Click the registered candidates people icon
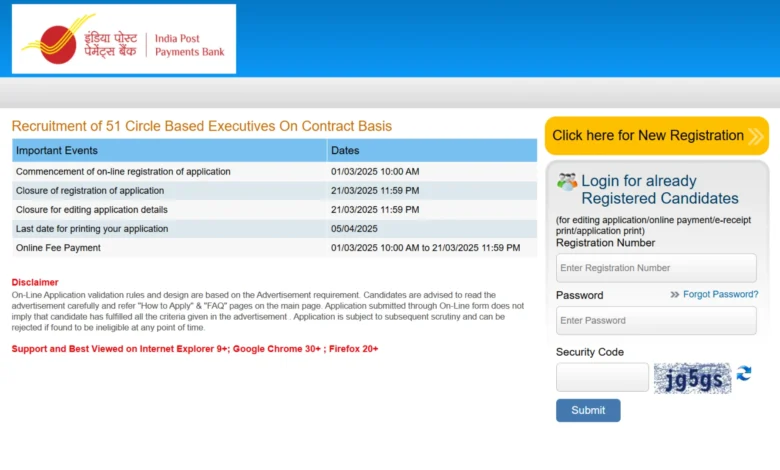Viewport: 780px width, 470px height. coord(567,182)
